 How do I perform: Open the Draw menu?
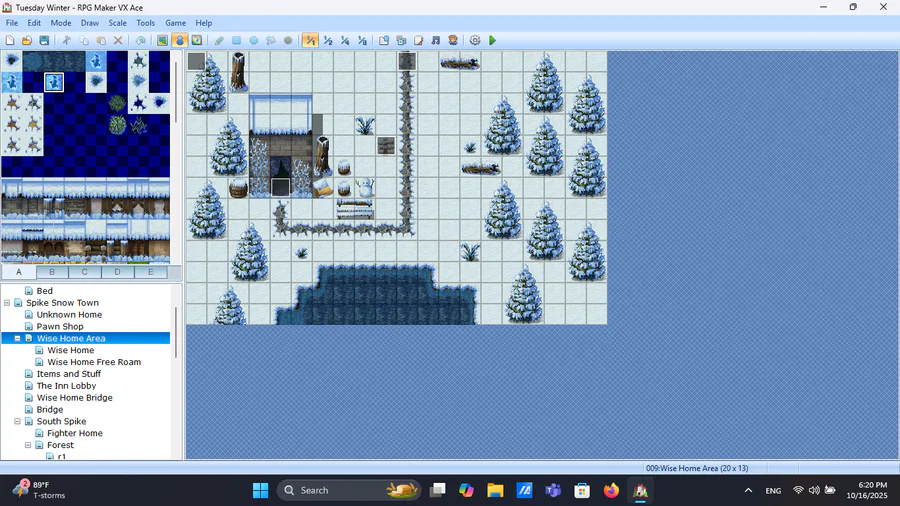click(x=90, y=23)
